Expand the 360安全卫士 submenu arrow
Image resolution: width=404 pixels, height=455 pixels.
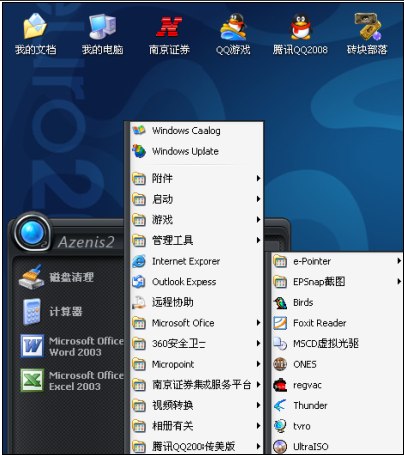coord(258,344)
